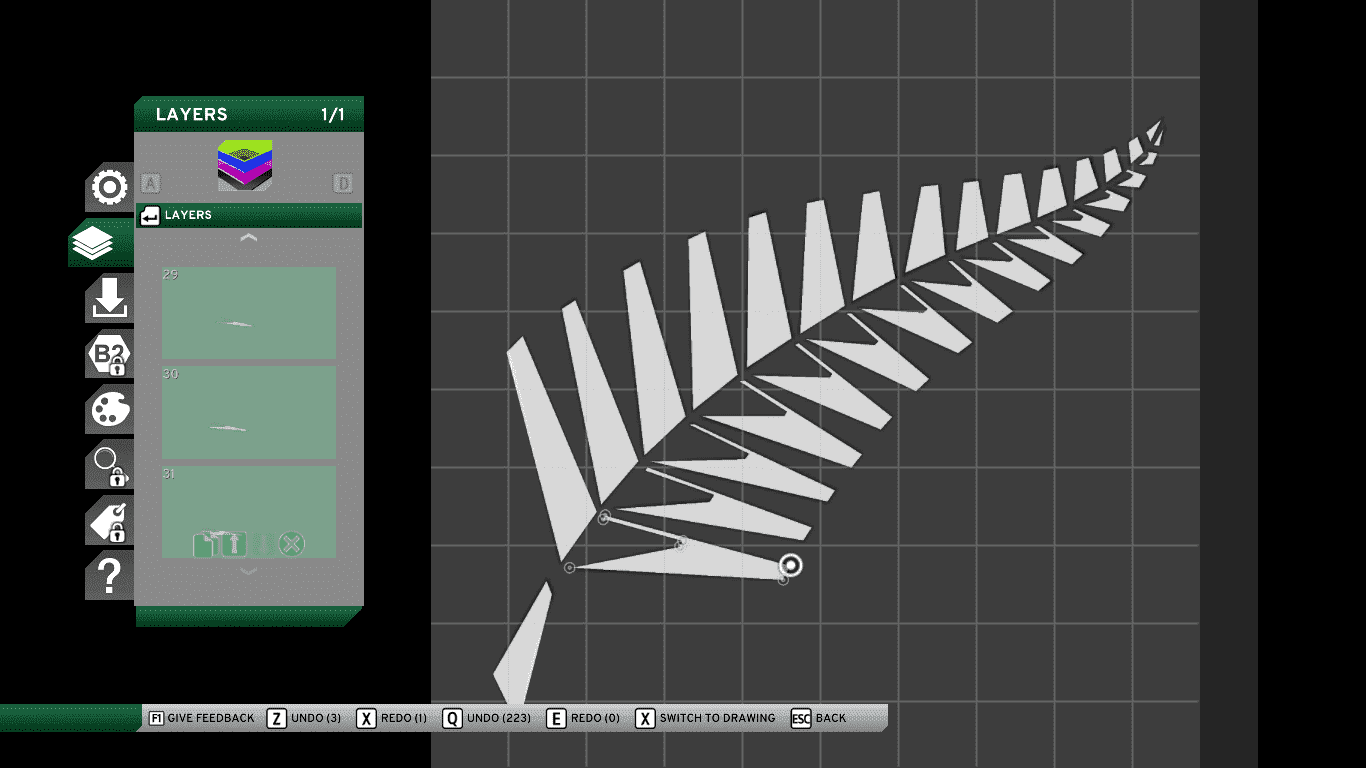Click the locked magnifier search tab
1366x768 pixels.
coord(108,465)
